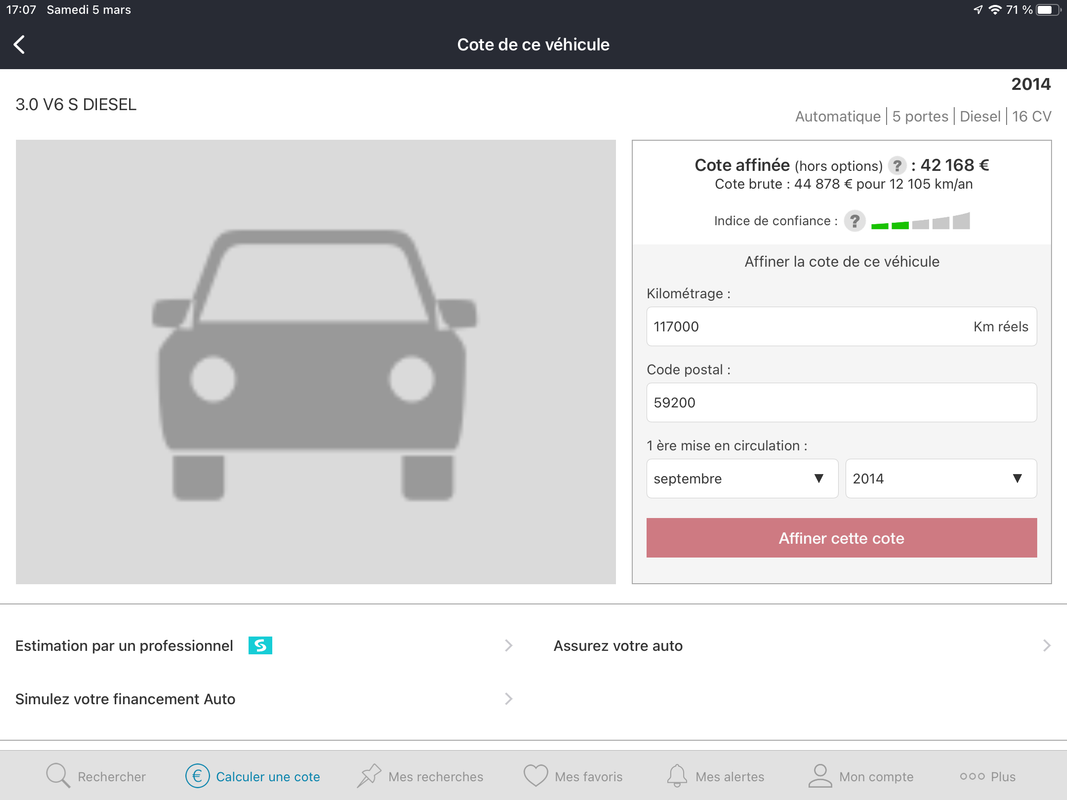Edit the Code postal field showing 59200

click(x=842, y=403)
